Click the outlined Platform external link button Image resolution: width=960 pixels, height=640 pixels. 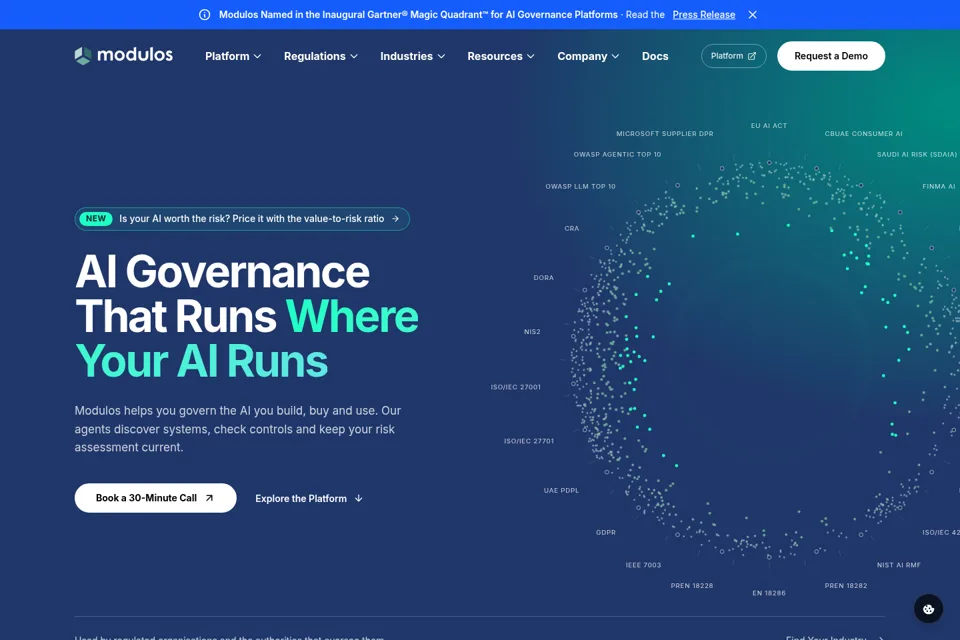pos(733,56)
